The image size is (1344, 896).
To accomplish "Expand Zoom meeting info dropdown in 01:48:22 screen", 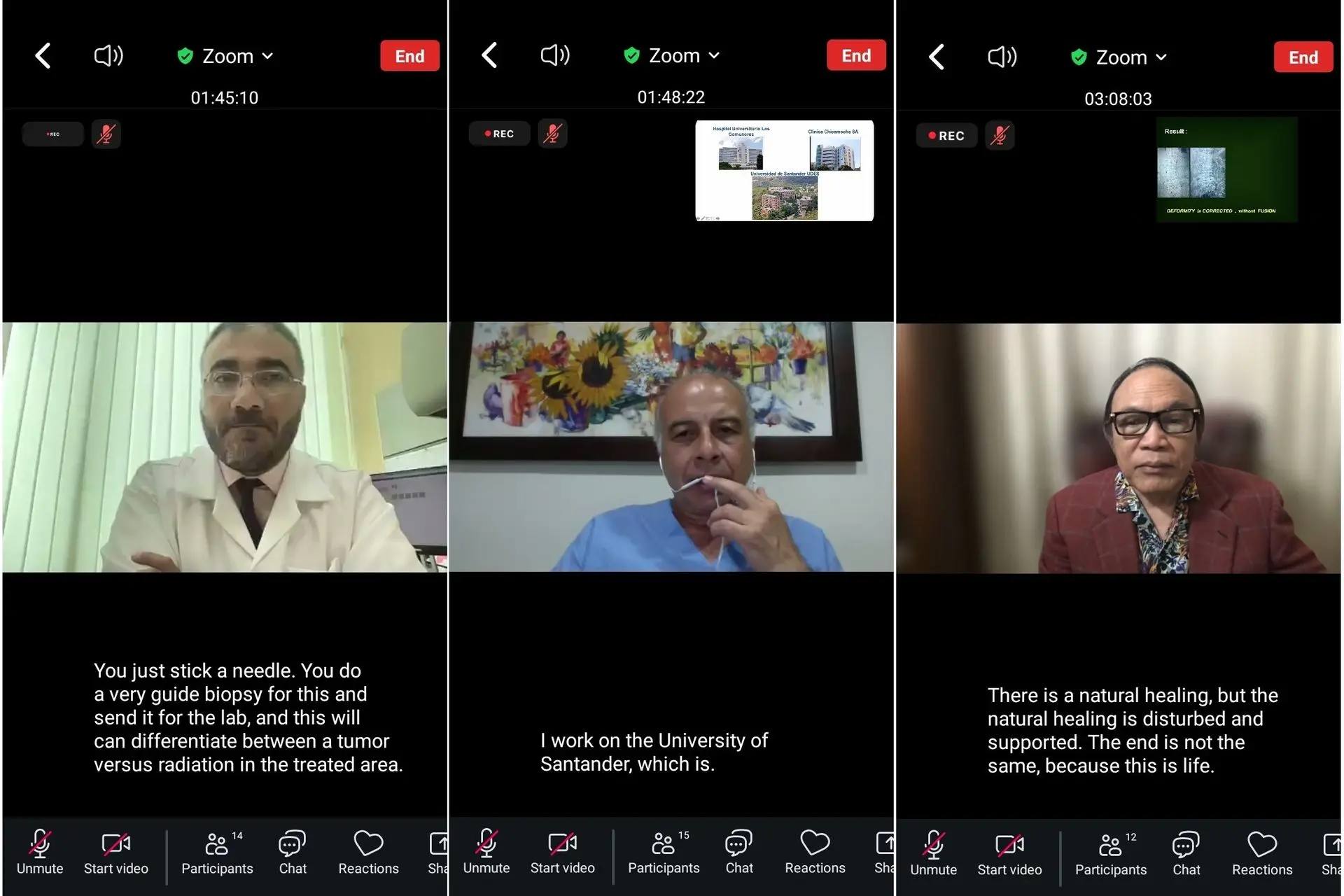I will tap(685, 55).
